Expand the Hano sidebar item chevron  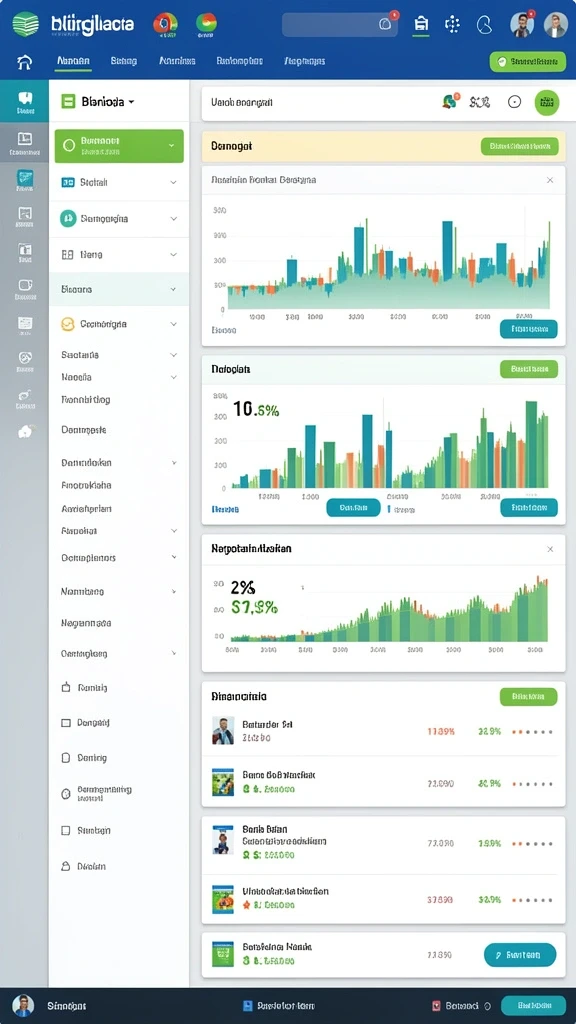click(173, 255)
